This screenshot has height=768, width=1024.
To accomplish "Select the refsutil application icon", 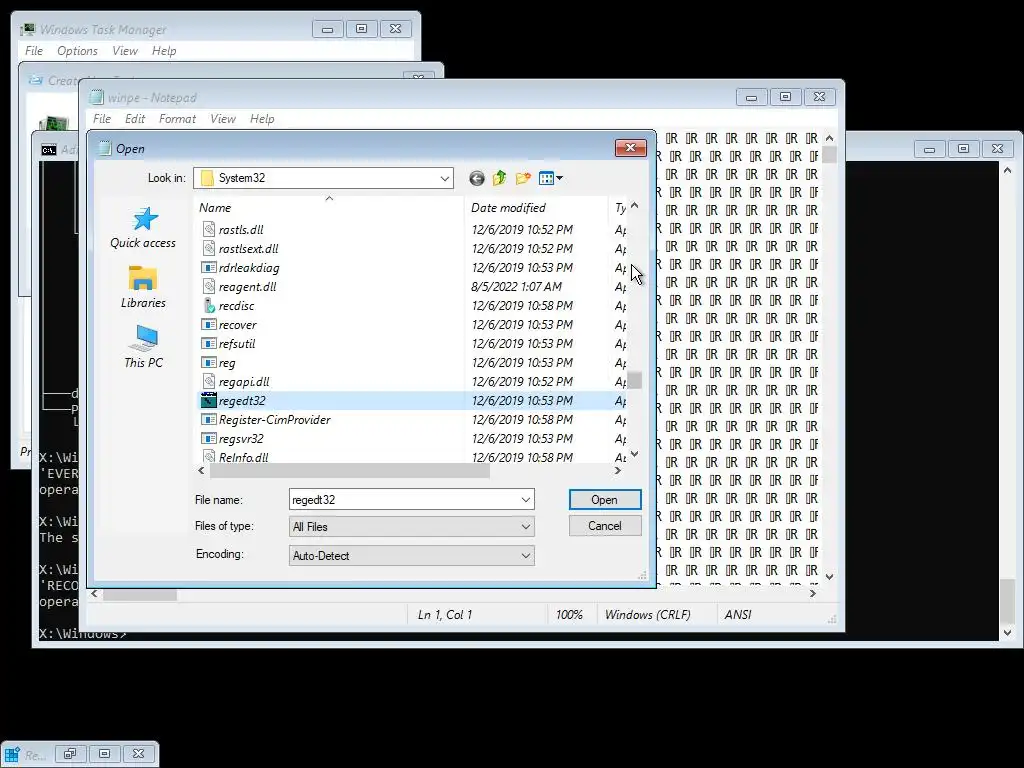I will 208,344.
